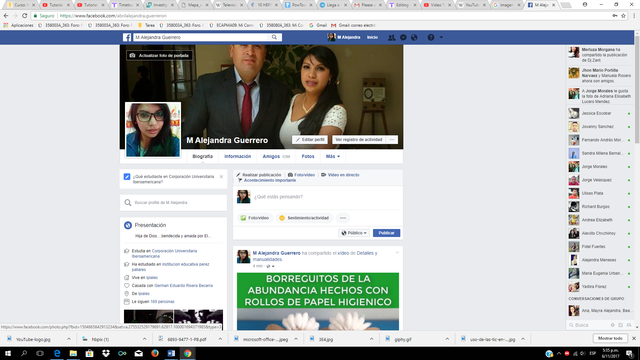This screenshot has width=640, height=360.
Task: Select Vídeo en directo option
Action: point(340,175)
